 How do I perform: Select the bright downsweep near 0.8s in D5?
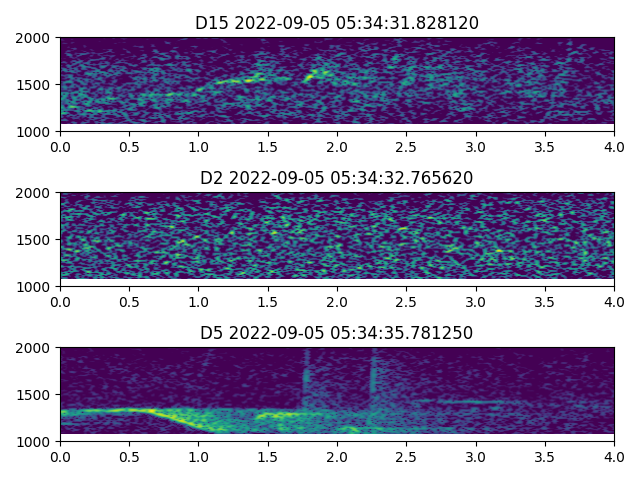(x=175, y=417)
